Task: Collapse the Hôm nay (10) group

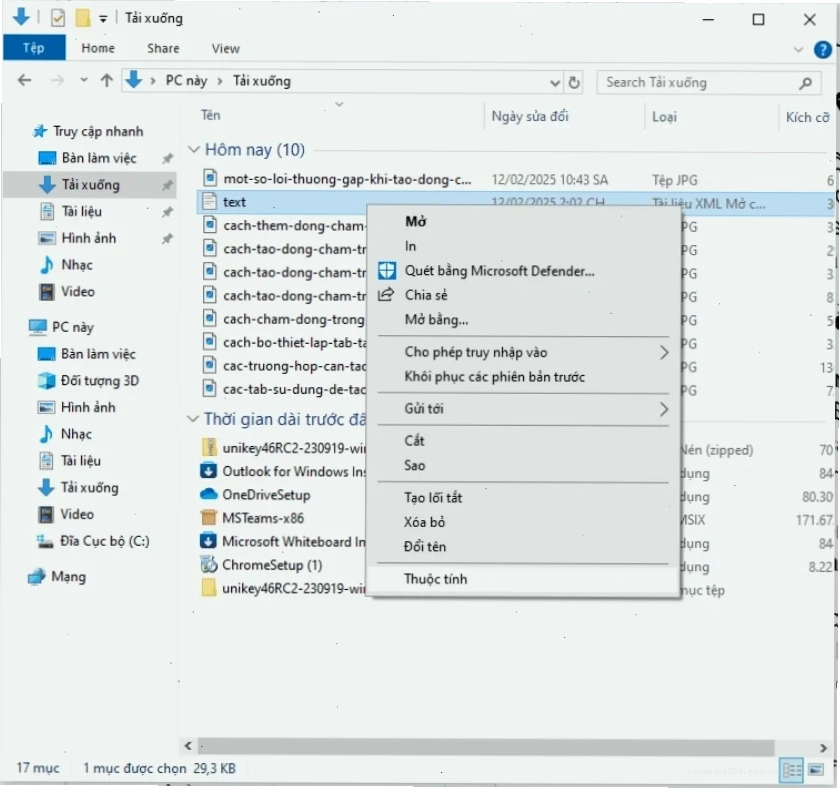Action: tap(193, 149)
